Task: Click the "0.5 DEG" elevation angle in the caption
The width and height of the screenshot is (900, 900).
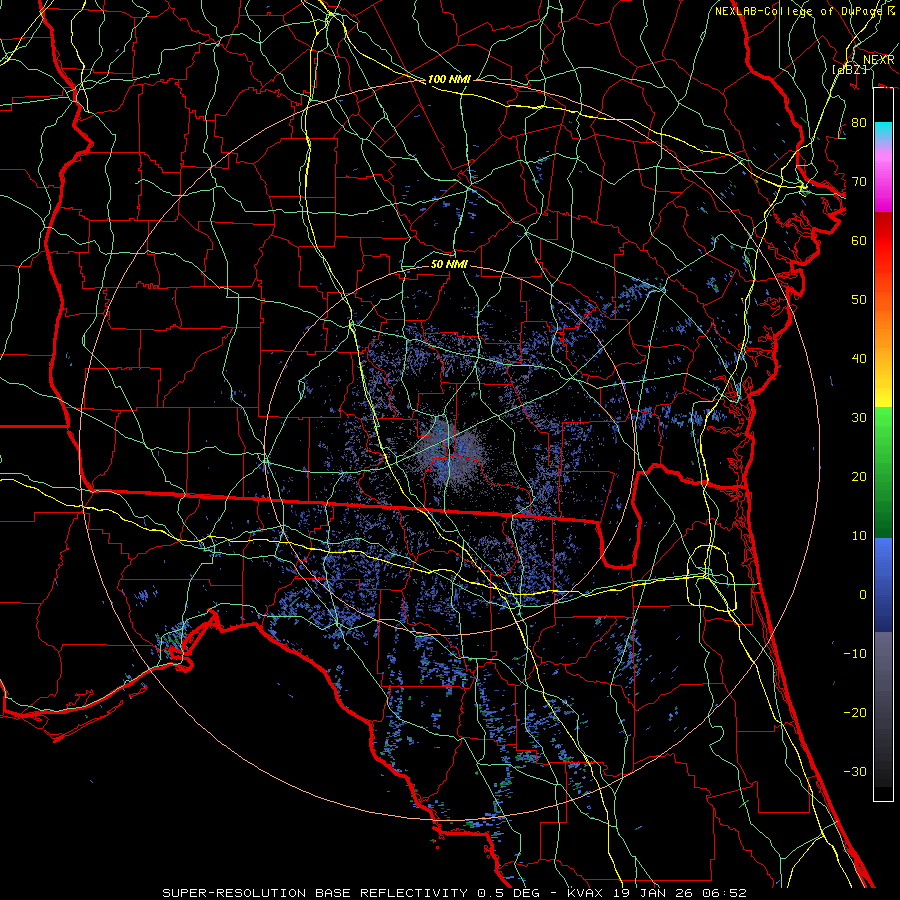Action: [511, 893]
